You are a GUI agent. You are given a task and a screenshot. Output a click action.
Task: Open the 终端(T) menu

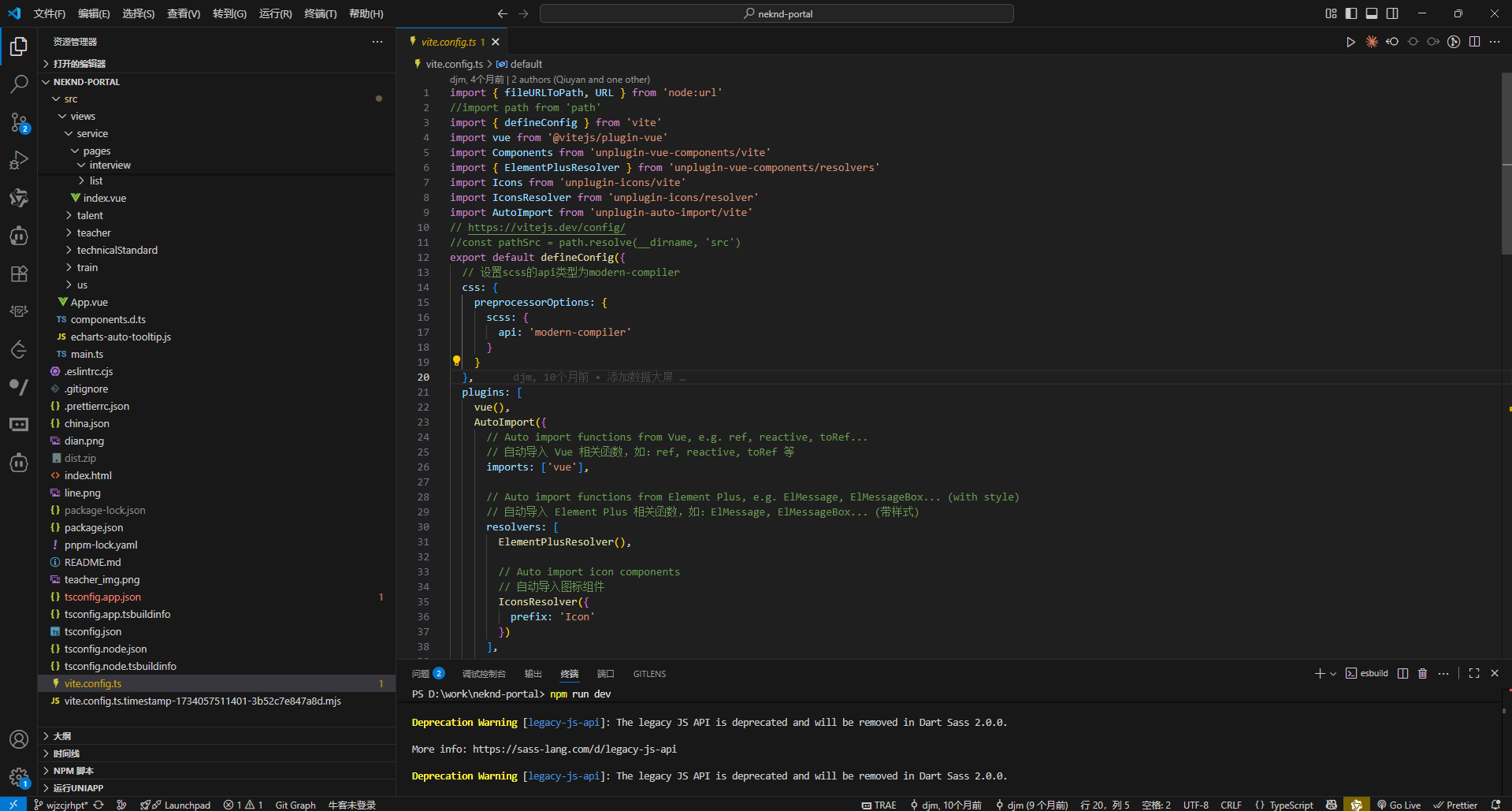320,13
